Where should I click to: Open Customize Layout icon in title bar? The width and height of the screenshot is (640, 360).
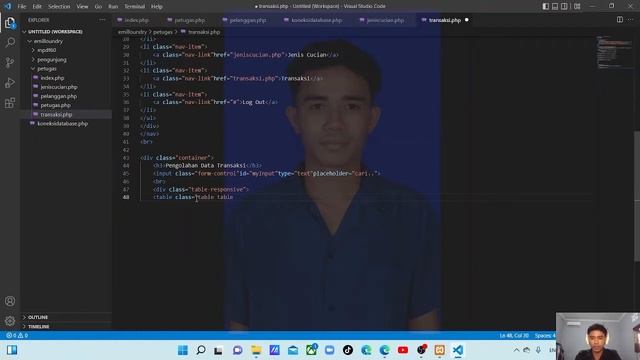tap(577, 6)
